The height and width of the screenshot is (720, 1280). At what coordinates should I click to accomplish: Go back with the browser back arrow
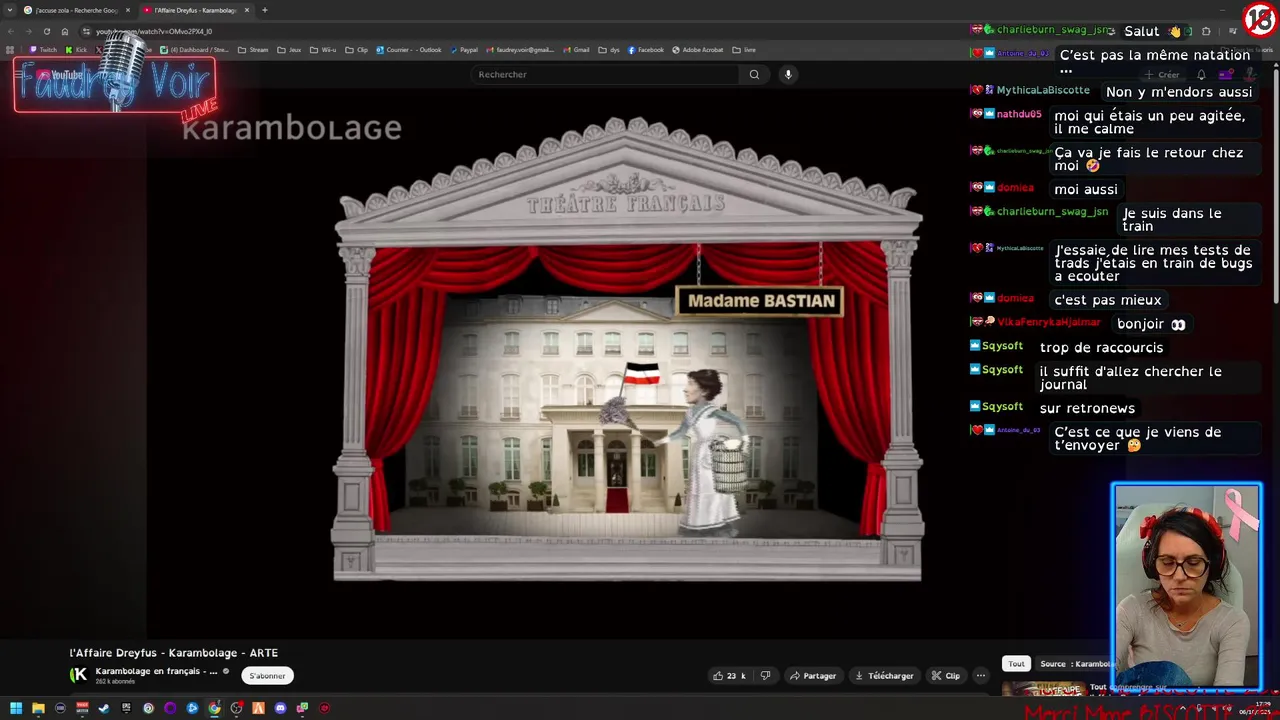pyautogui.click(x=10, y=31)
